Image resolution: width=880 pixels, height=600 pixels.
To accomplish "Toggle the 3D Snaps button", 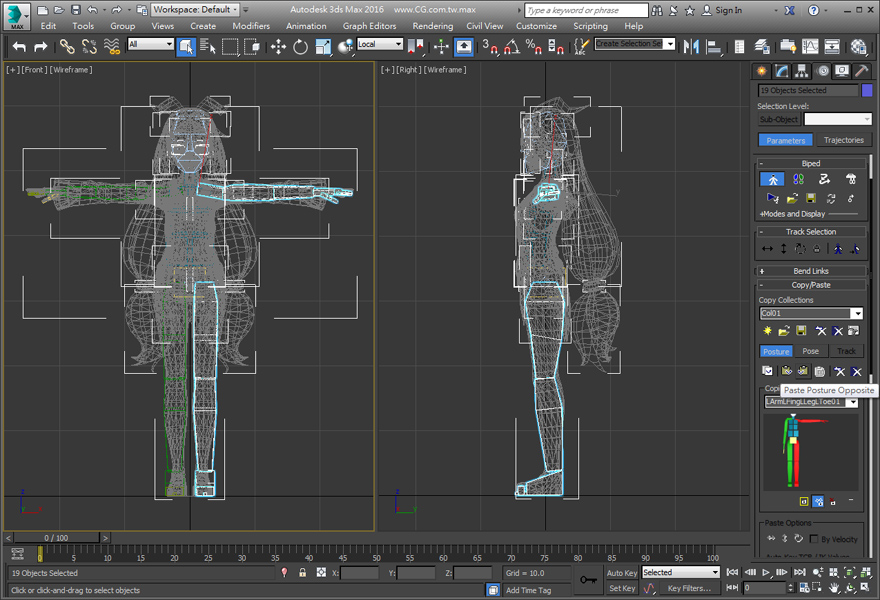I will pos(490,47).
